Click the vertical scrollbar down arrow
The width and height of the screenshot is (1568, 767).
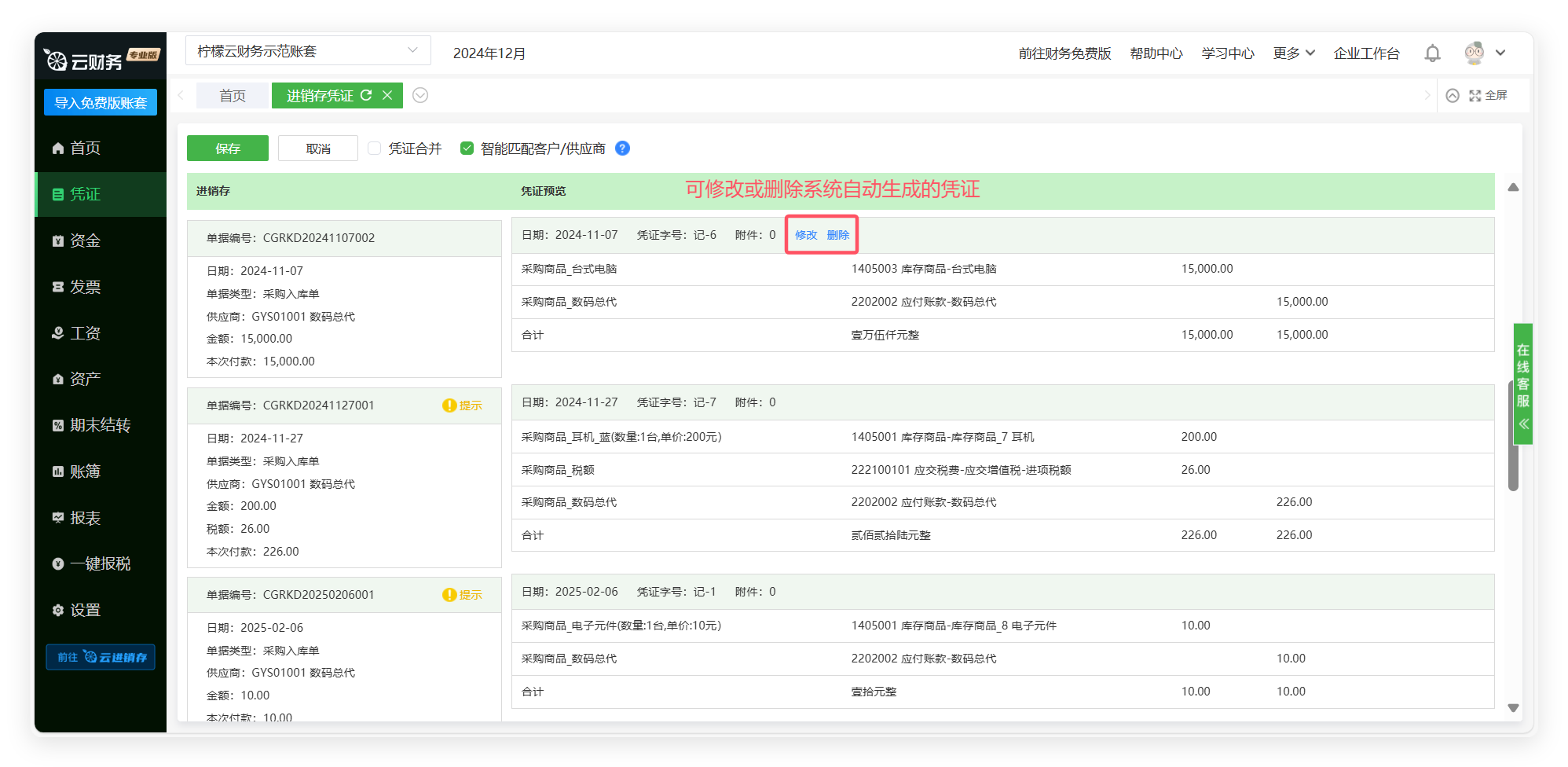click(x=1513, y=708)
